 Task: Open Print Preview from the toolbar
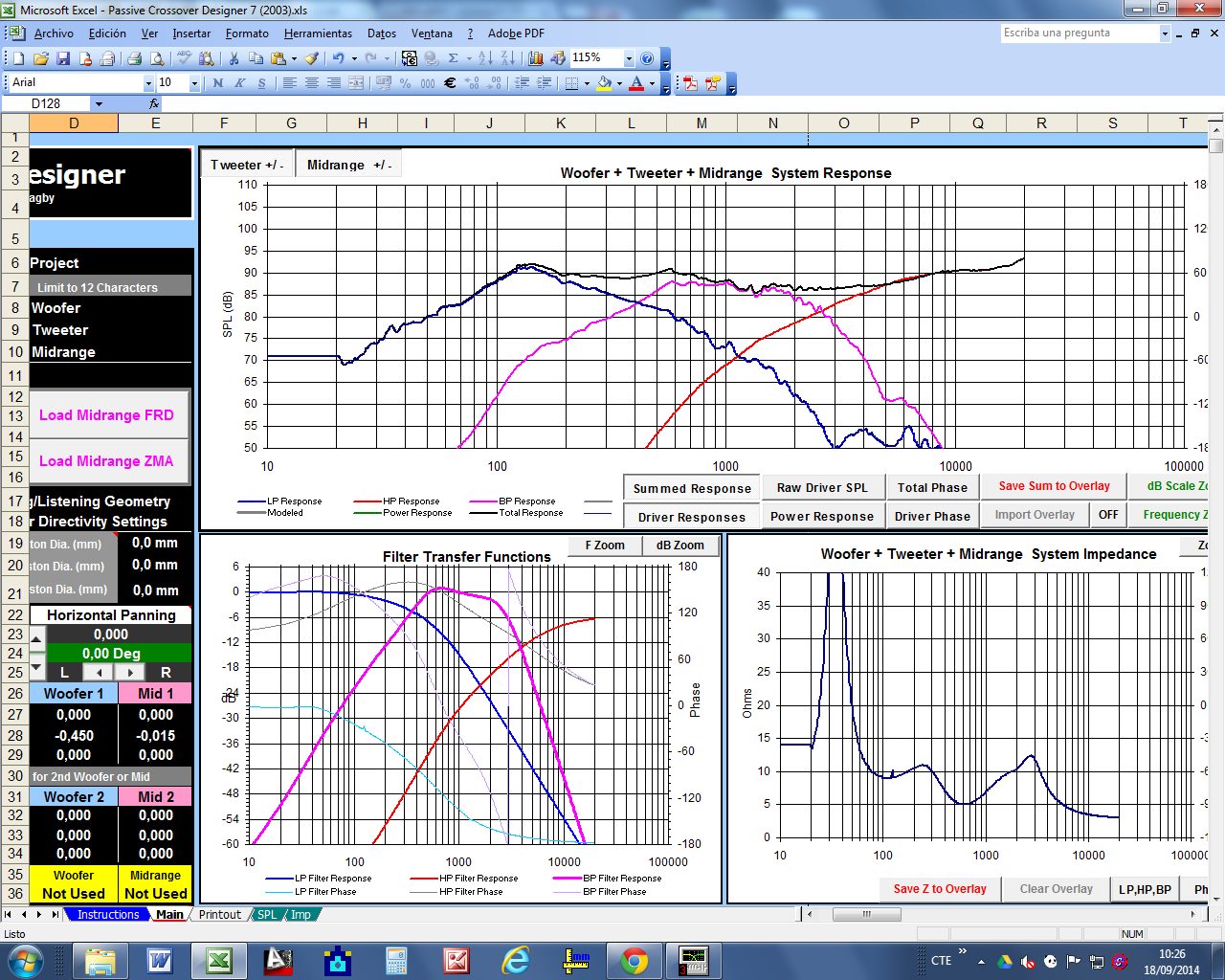coord(156,58)
